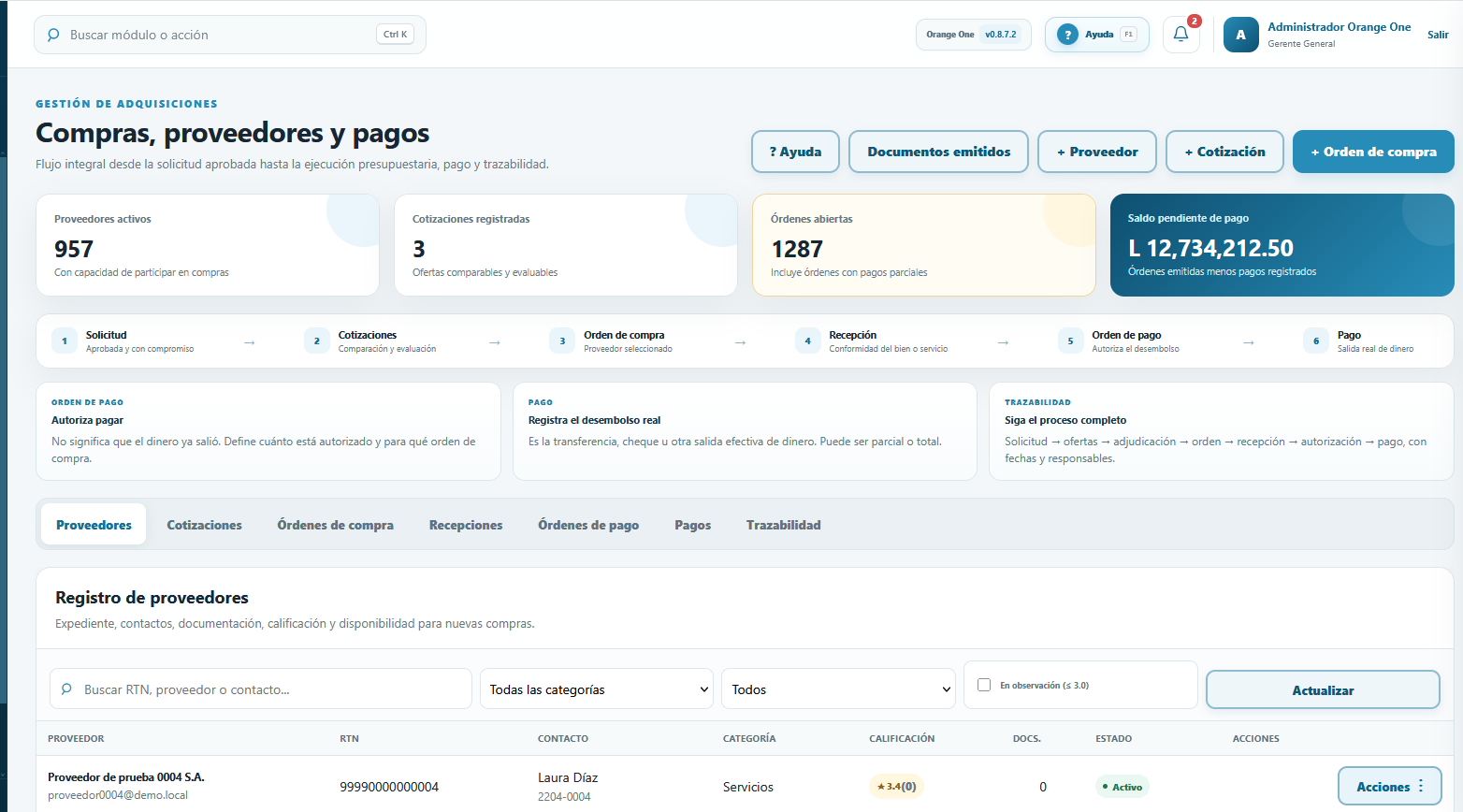Click the star rating badge 3.4(0)
This screenshot has height=812, width=1463.
pyautogui.click(x=896, y=787)
